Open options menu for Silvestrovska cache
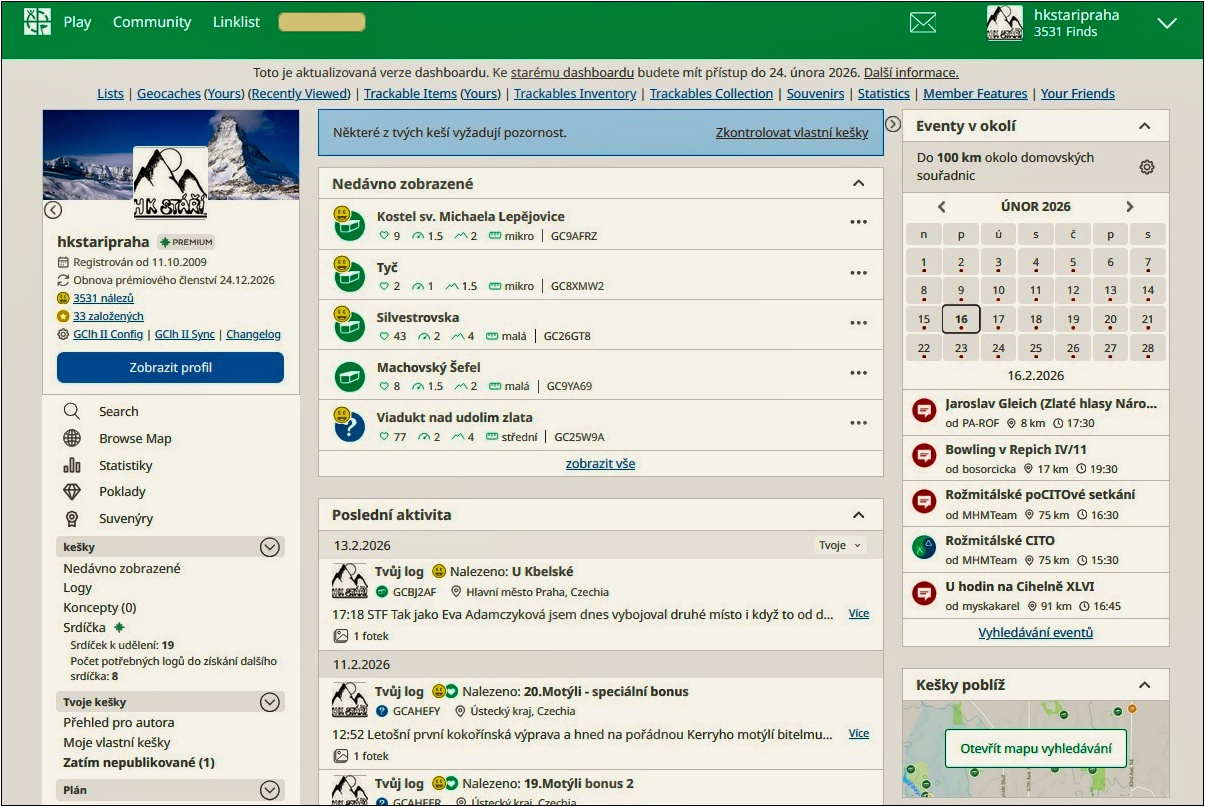 point(858,323)
